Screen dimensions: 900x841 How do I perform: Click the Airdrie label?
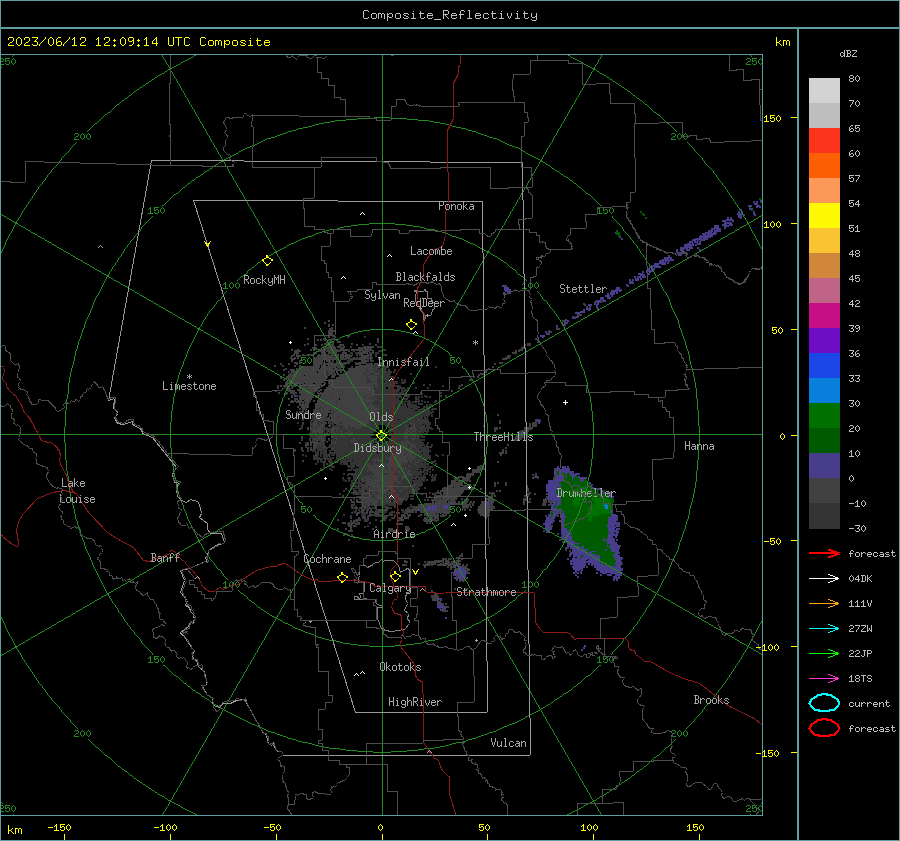394,534
